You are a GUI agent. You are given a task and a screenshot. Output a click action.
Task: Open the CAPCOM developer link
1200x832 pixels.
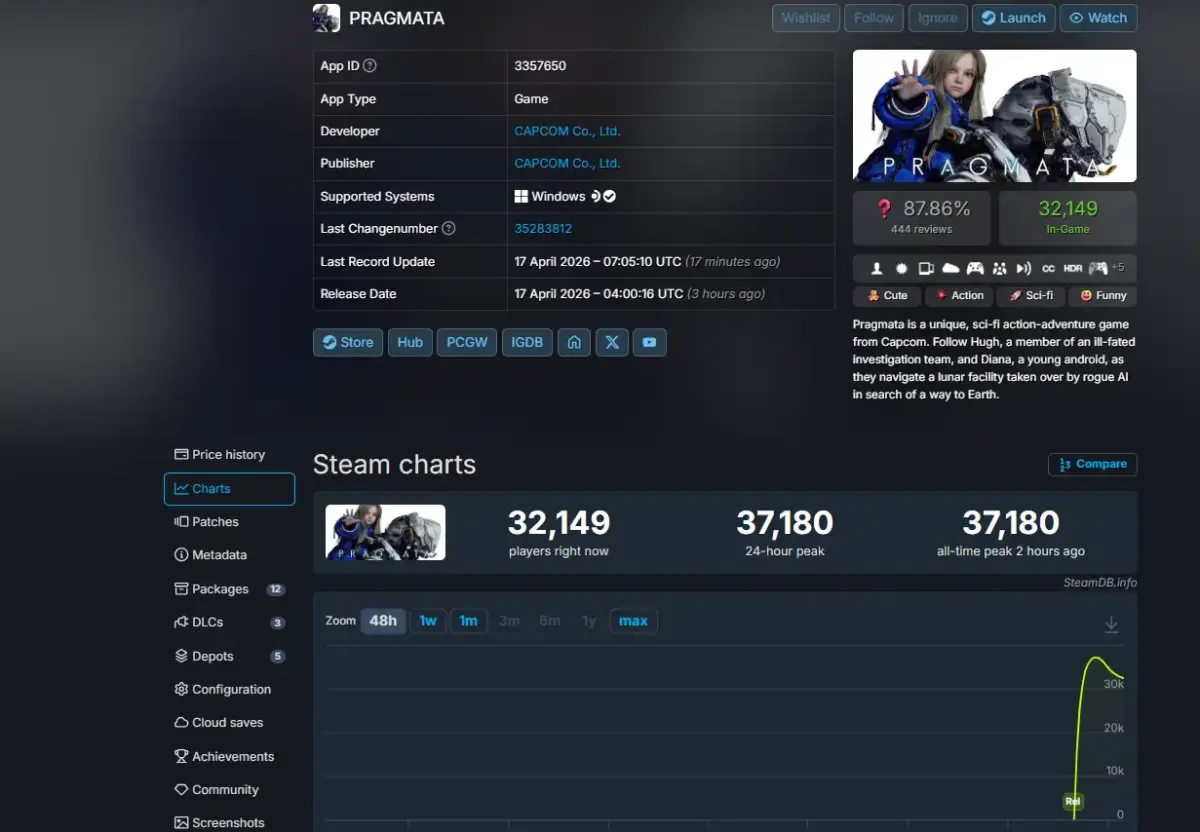(x=567, y=131)
